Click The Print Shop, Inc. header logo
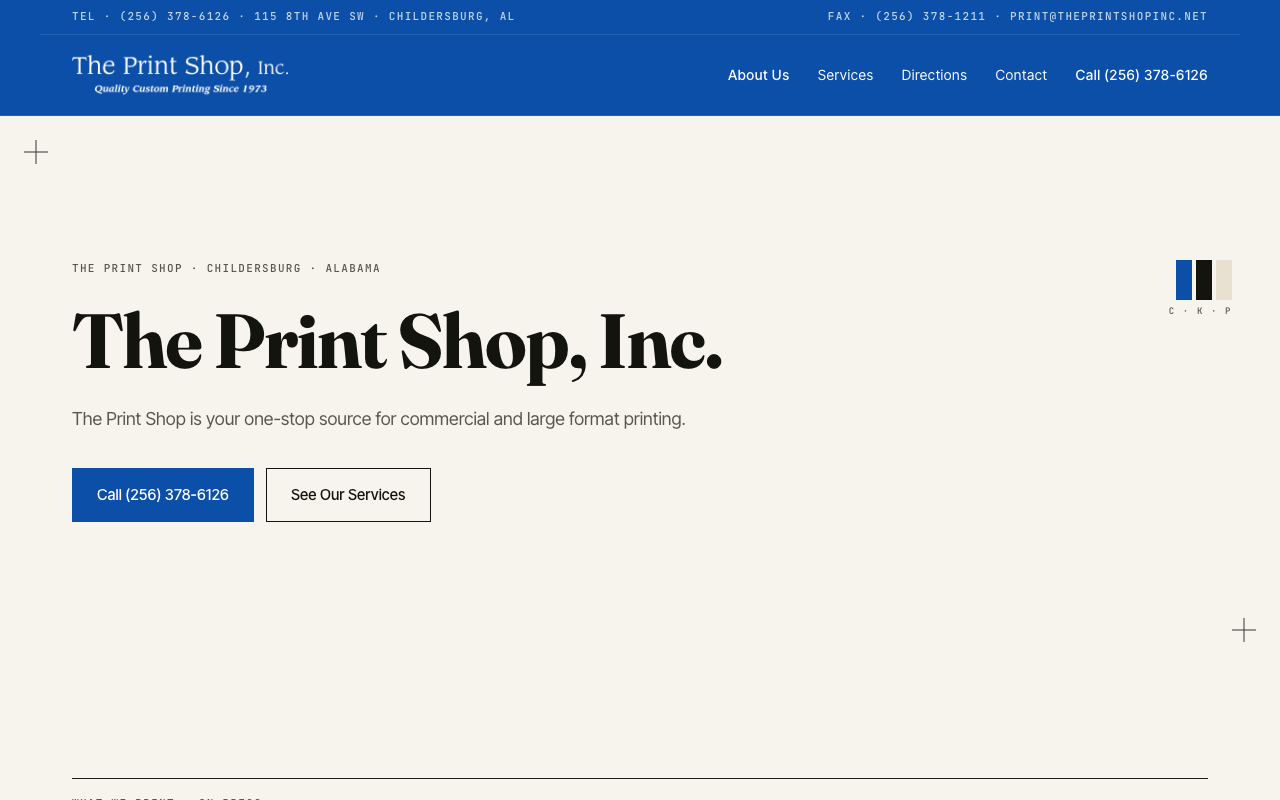 [180, 75]
